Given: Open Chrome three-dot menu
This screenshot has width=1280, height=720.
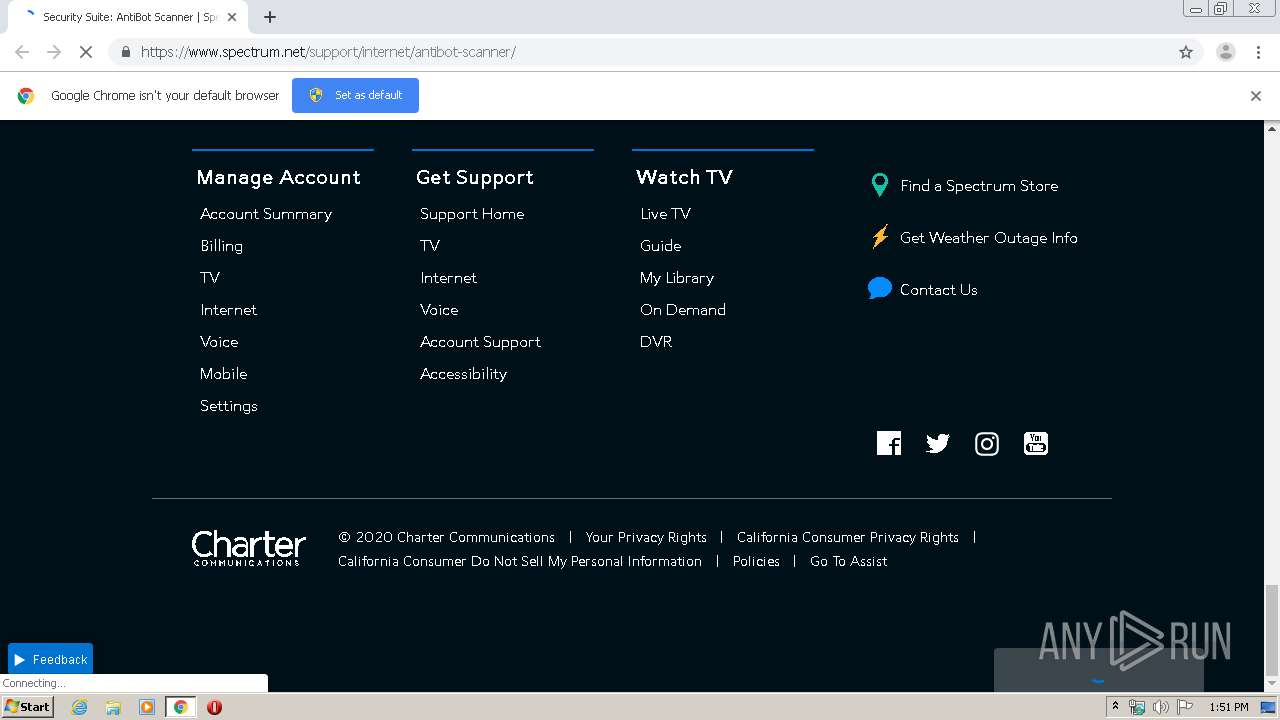Looking at the screenshot, I should point(1258,52).
